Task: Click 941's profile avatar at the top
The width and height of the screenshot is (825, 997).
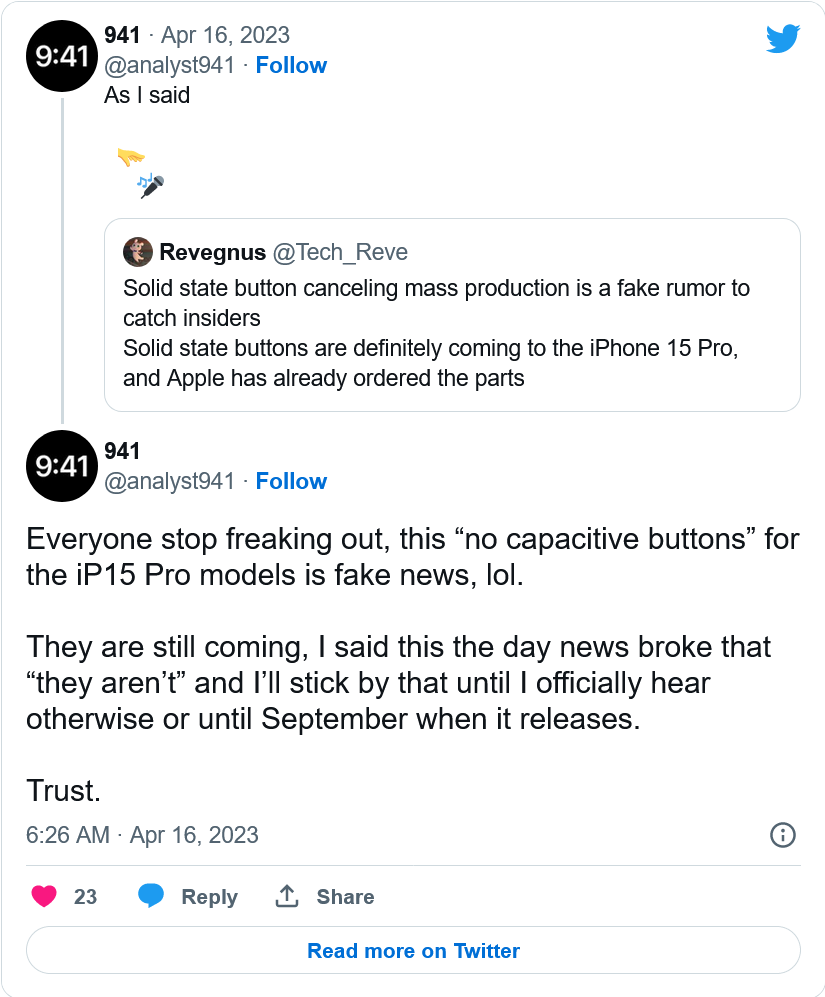Action: (61, 56)
